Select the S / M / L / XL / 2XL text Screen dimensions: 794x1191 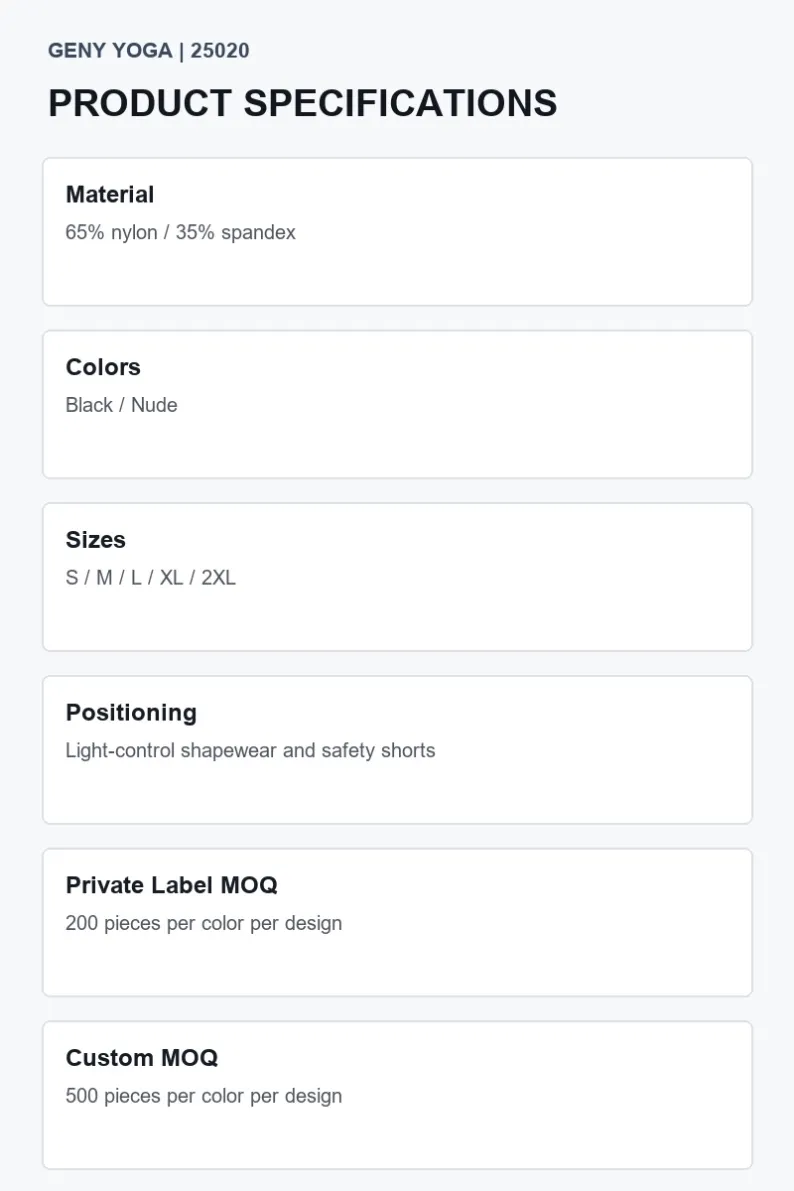(x=150, y=578)
